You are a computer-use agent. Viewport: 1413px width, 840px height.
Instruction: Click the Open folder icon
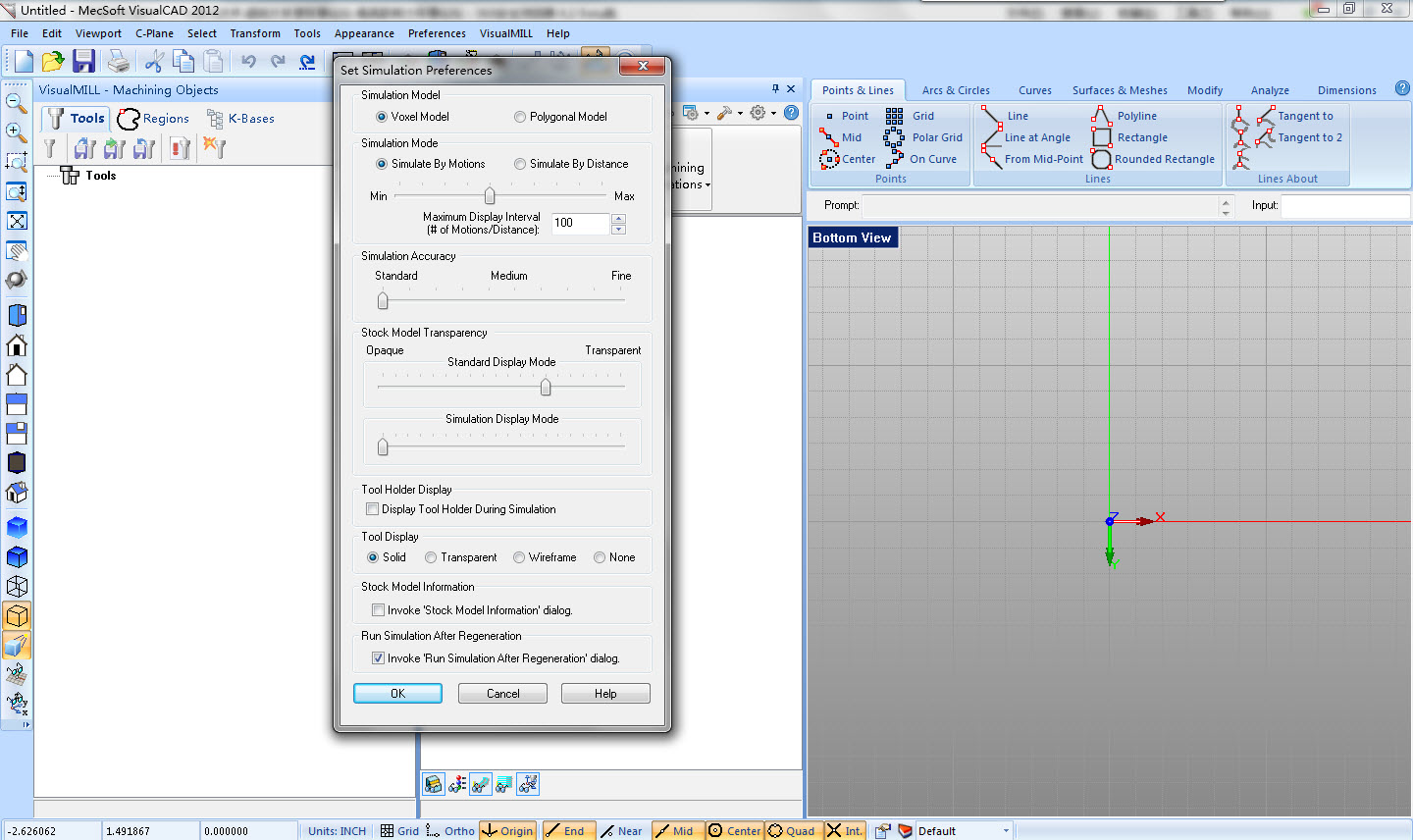[53, 61]
